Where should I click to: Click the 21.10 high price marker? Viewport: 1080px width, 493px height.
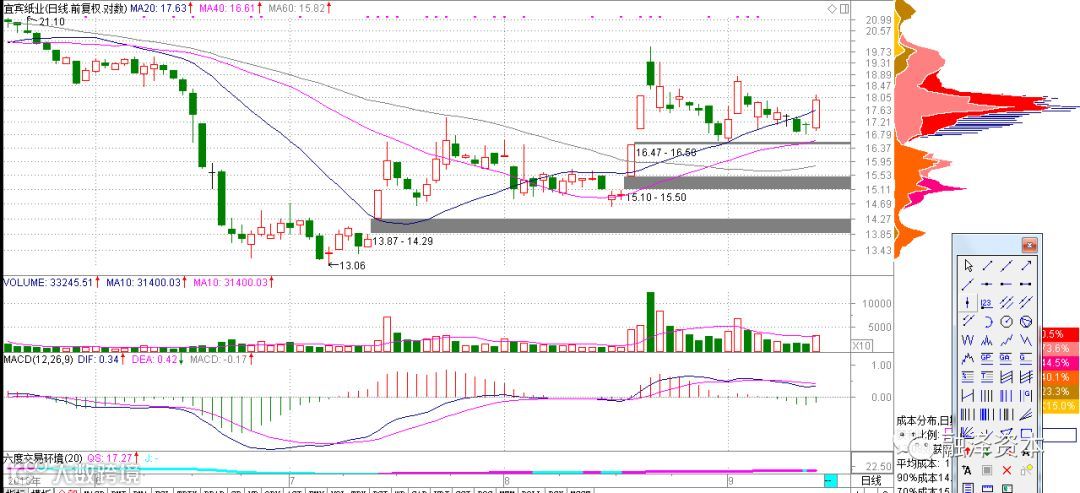[53, 23]
